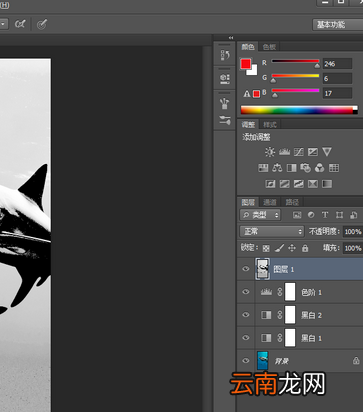The image size is (363, 412).
Task: Select the 色阶 1 layer mask thumbnail
Action: pyautogui.click(x=290, y=292)
